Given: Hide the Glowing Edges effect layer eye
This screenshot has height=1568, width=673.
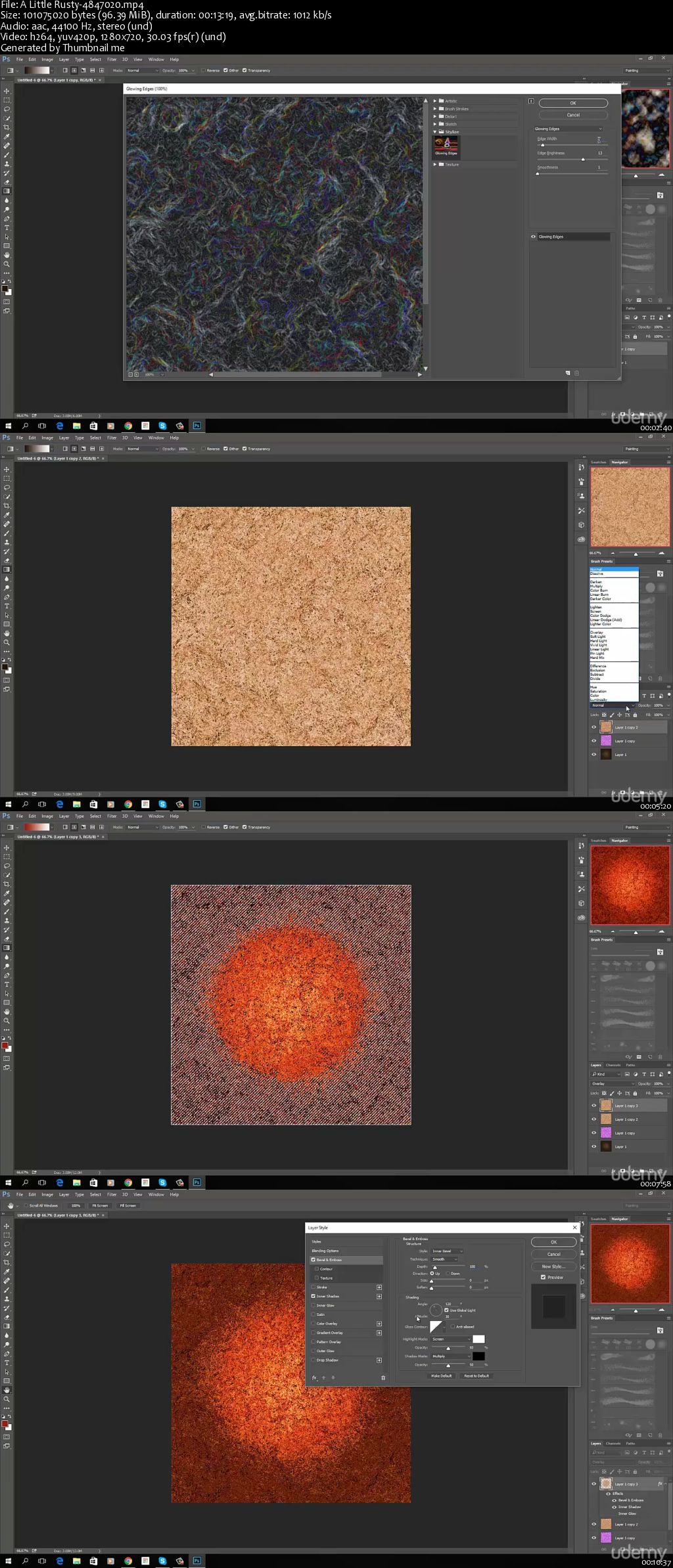Looking at the screenshot, I should tap(534, 236).
